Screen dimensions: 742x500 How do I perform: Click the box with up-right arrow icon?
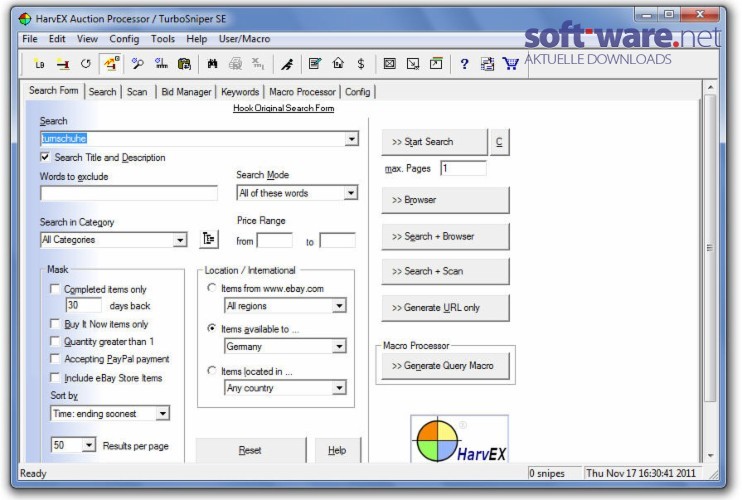click(x=436, y=64)
